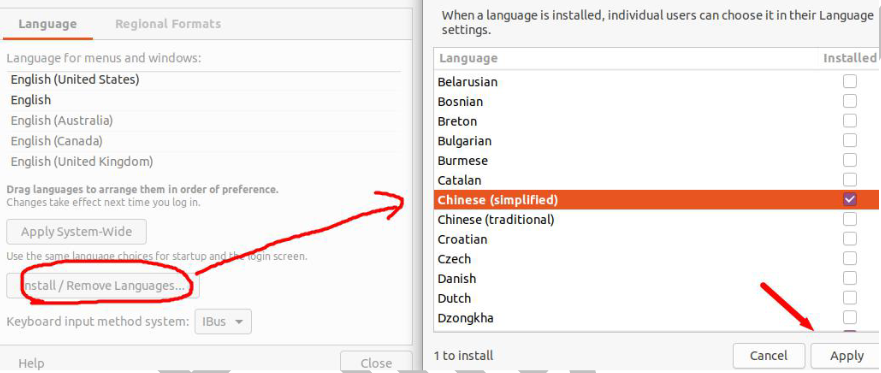Cancel the installed languages dialog
The width and height of the screenshot is (881, 373).
point(768,356)
